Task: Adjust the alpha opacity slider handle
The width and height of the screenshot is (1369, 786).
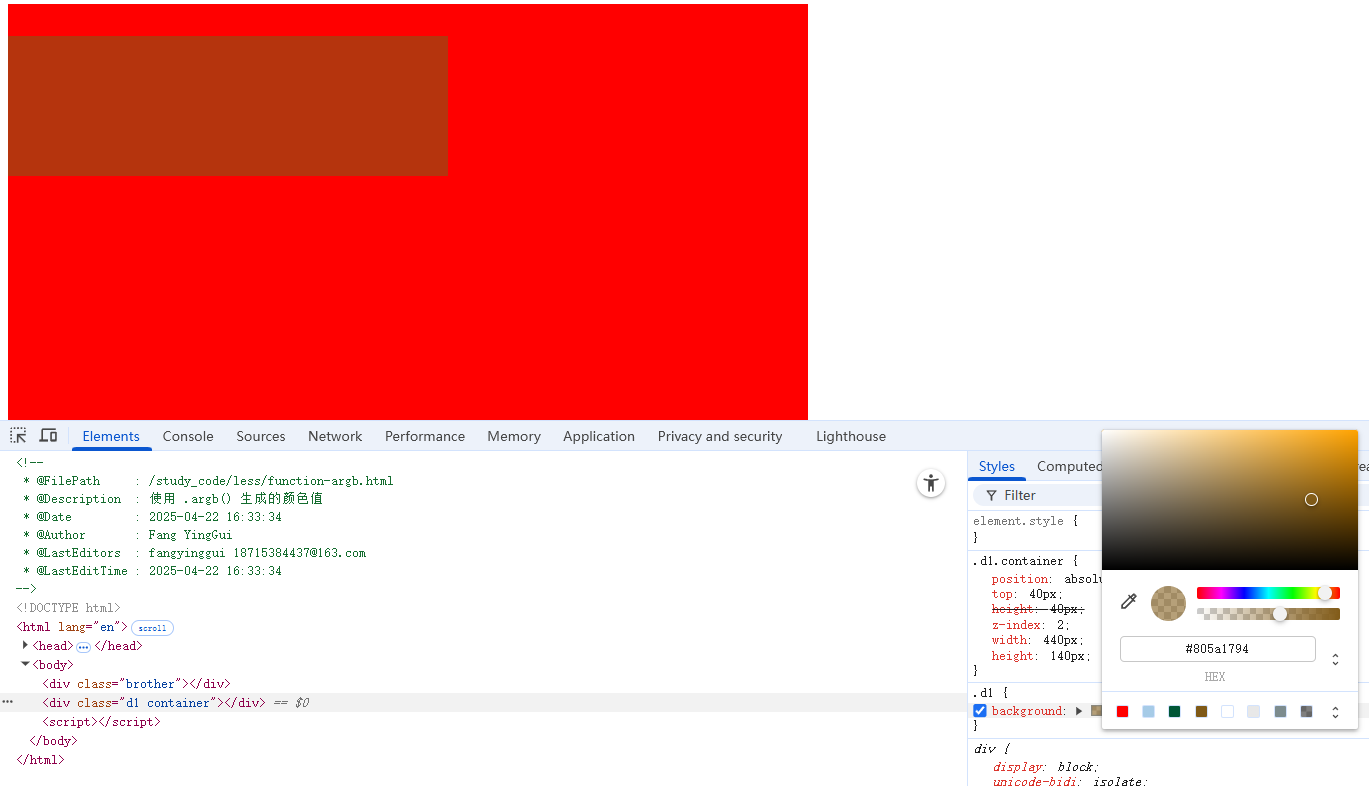Action: (x=1280, y=614)
